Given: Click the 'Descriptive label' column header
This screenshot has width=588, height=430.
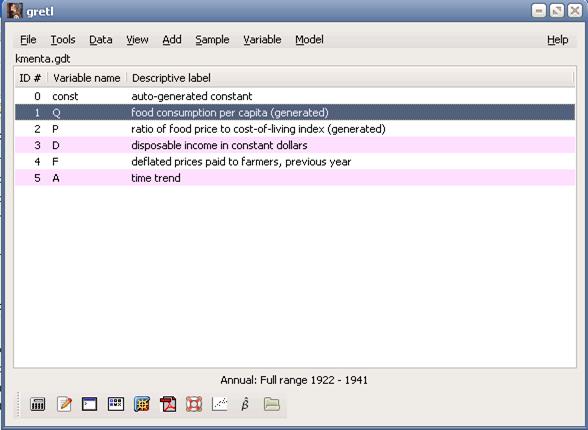Looking at the screenshot, I should pos(350,78).
